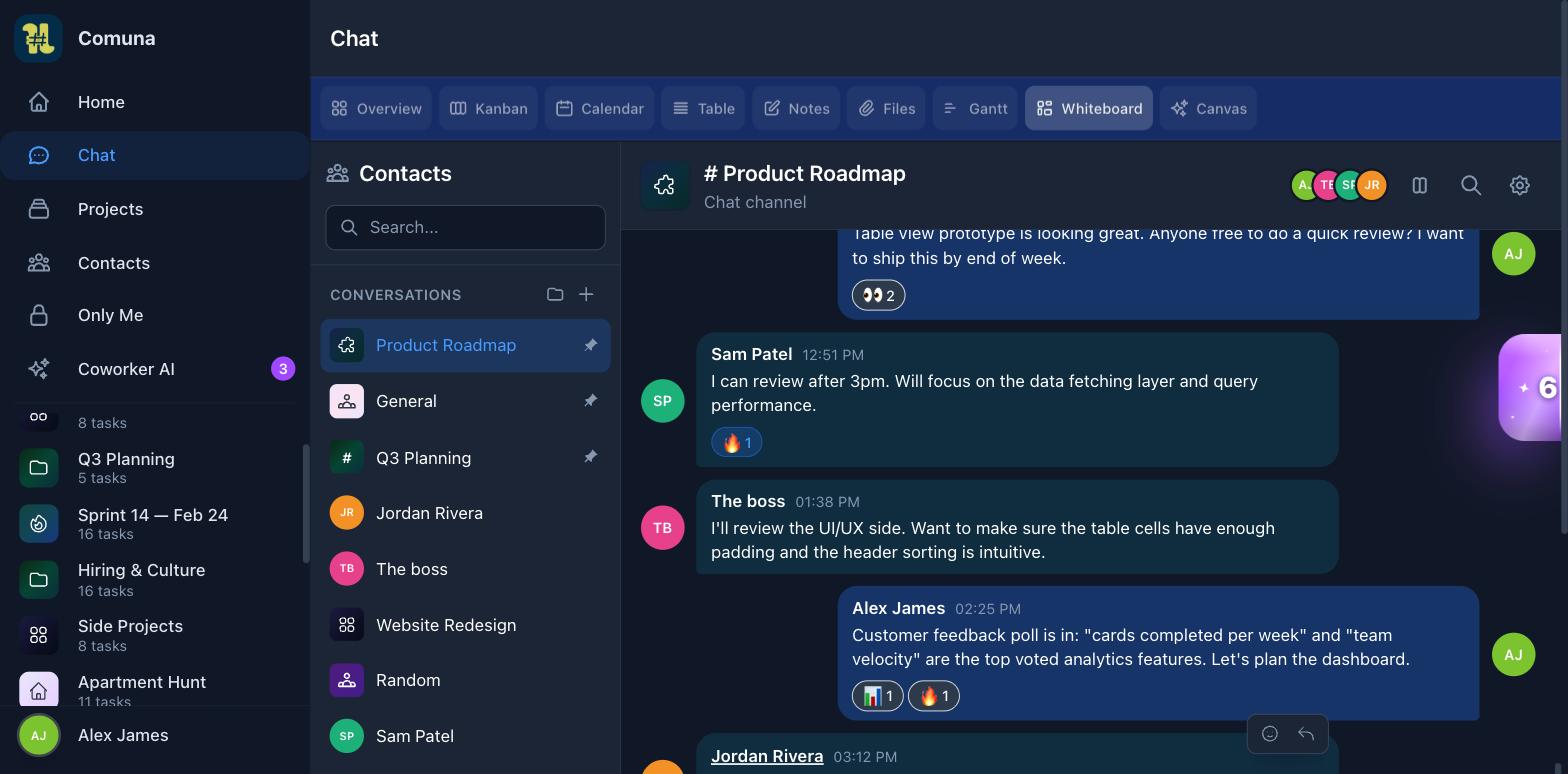Switch to the Files tab

pos(886,108)
